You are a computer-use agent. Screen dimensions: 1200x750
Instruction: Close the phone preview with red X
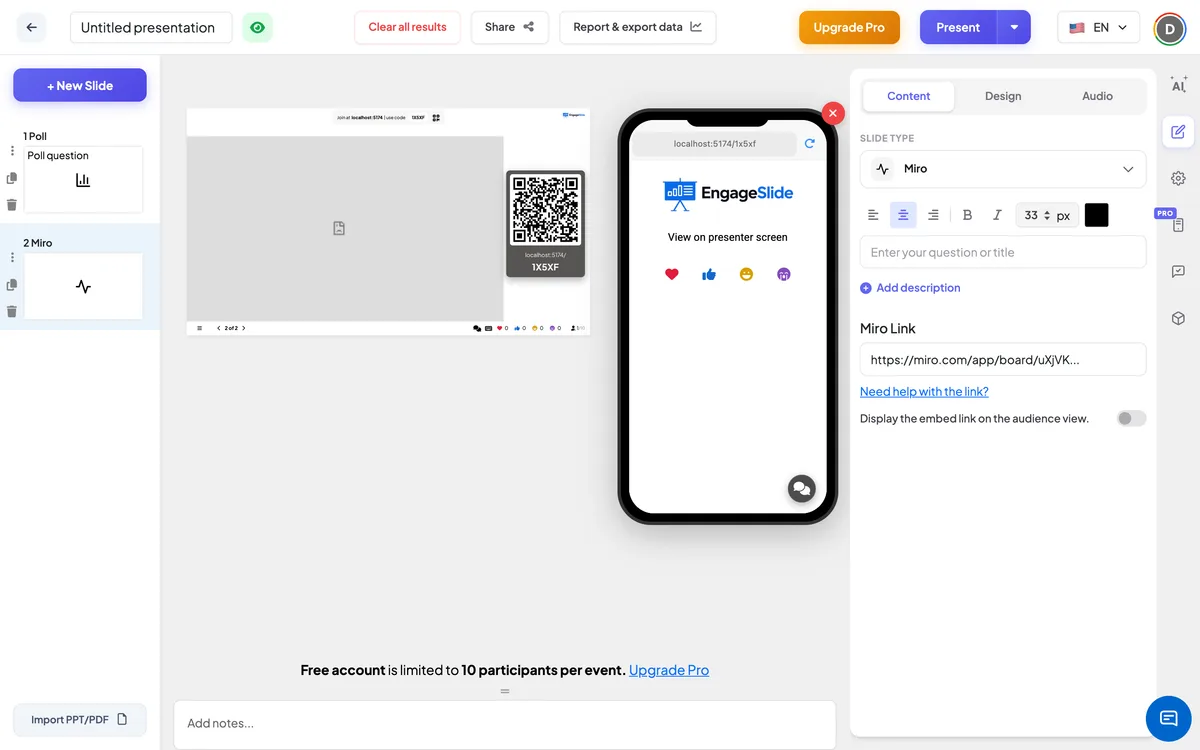click(x=833, y=113)
